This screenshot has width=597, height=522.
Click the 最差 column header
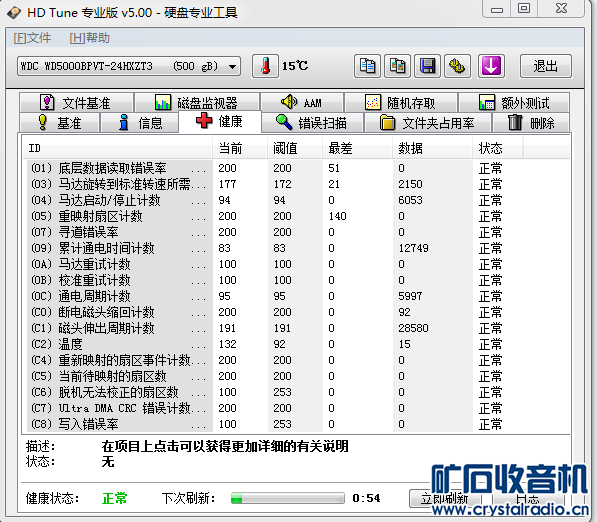[357, 148]
